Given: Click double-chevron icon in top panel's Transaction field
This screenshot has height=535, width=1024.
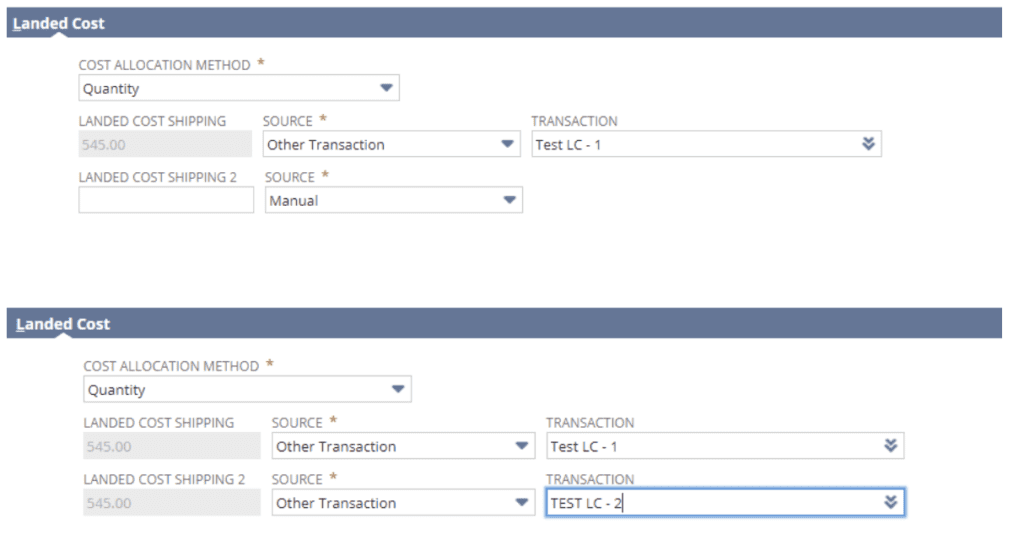Looking at the screenshot, I should (x=868, y=144).
